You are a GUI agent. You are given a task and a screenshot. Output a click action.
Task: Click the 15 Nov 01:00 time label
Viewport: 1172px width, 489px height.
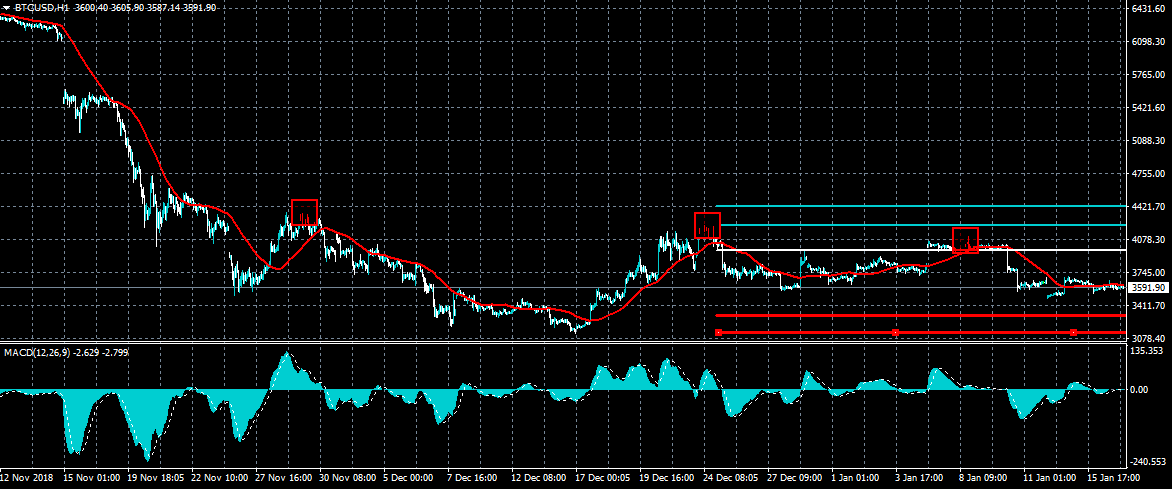pos(92,477)
